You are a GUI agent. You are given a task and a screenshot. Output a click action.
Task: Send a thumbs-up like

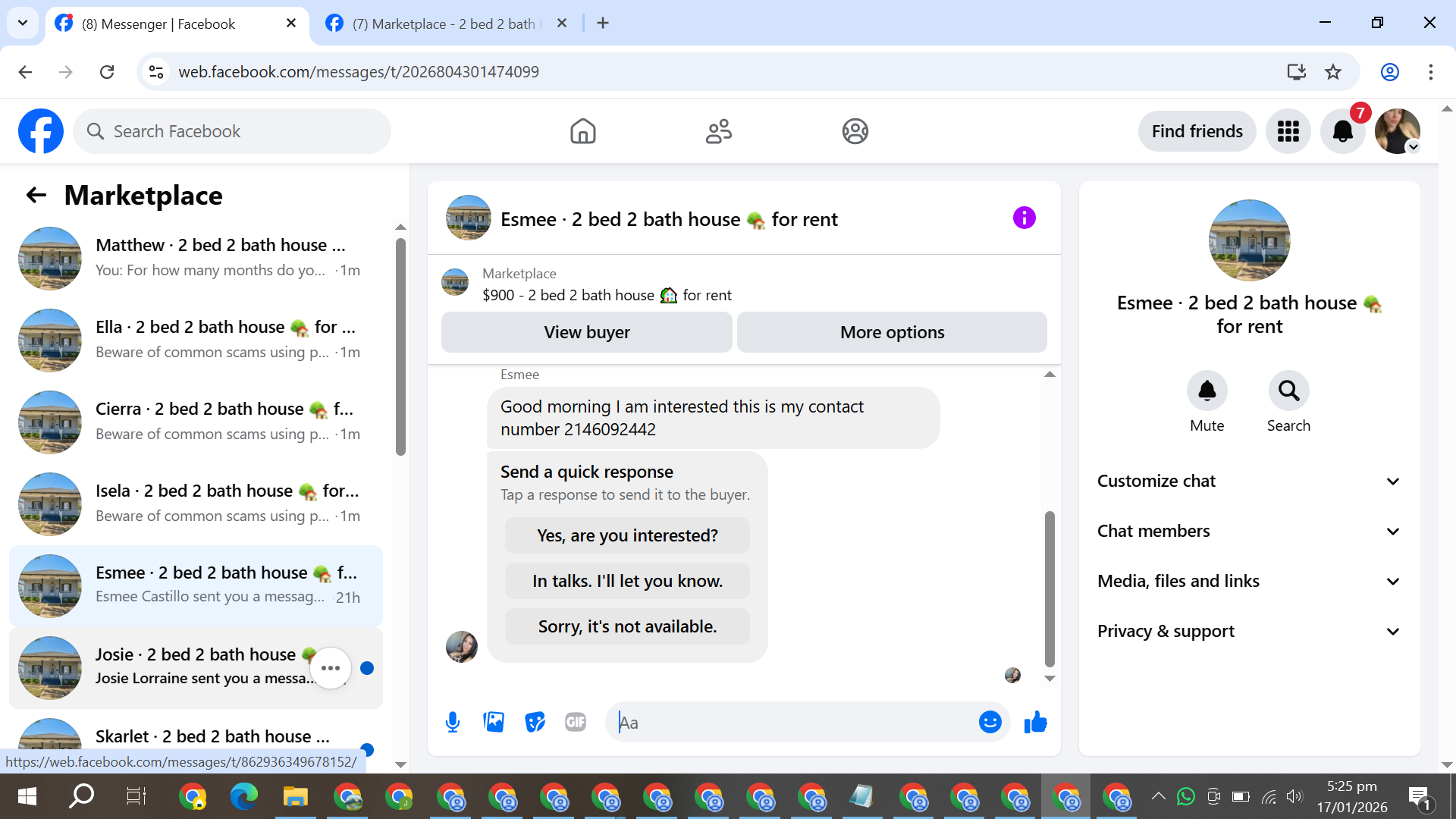[1035, 722]
